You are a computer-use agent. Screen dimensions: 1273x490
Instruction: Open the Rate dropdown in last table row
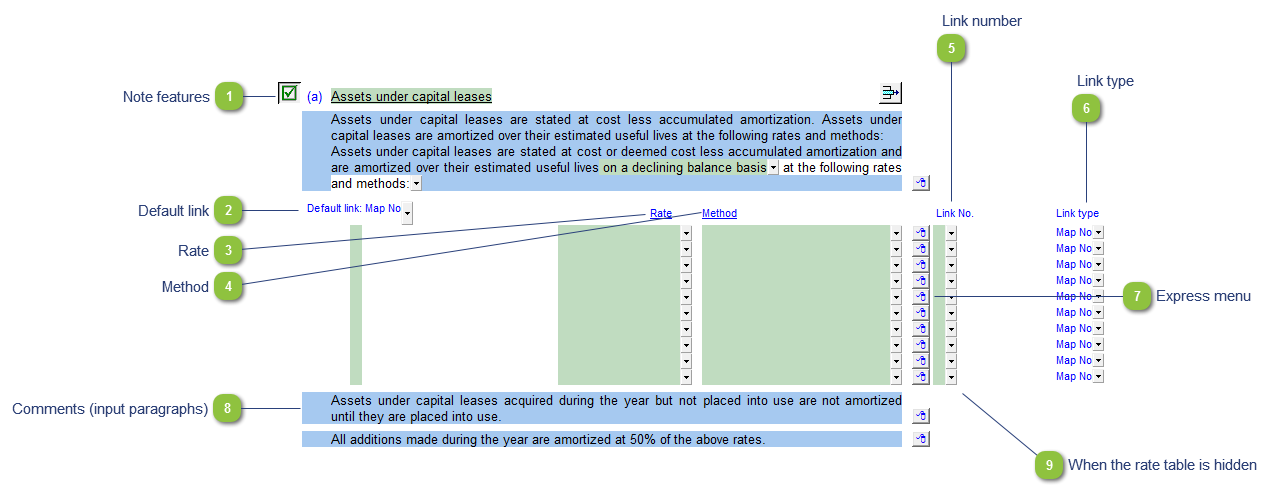(686, 377)
